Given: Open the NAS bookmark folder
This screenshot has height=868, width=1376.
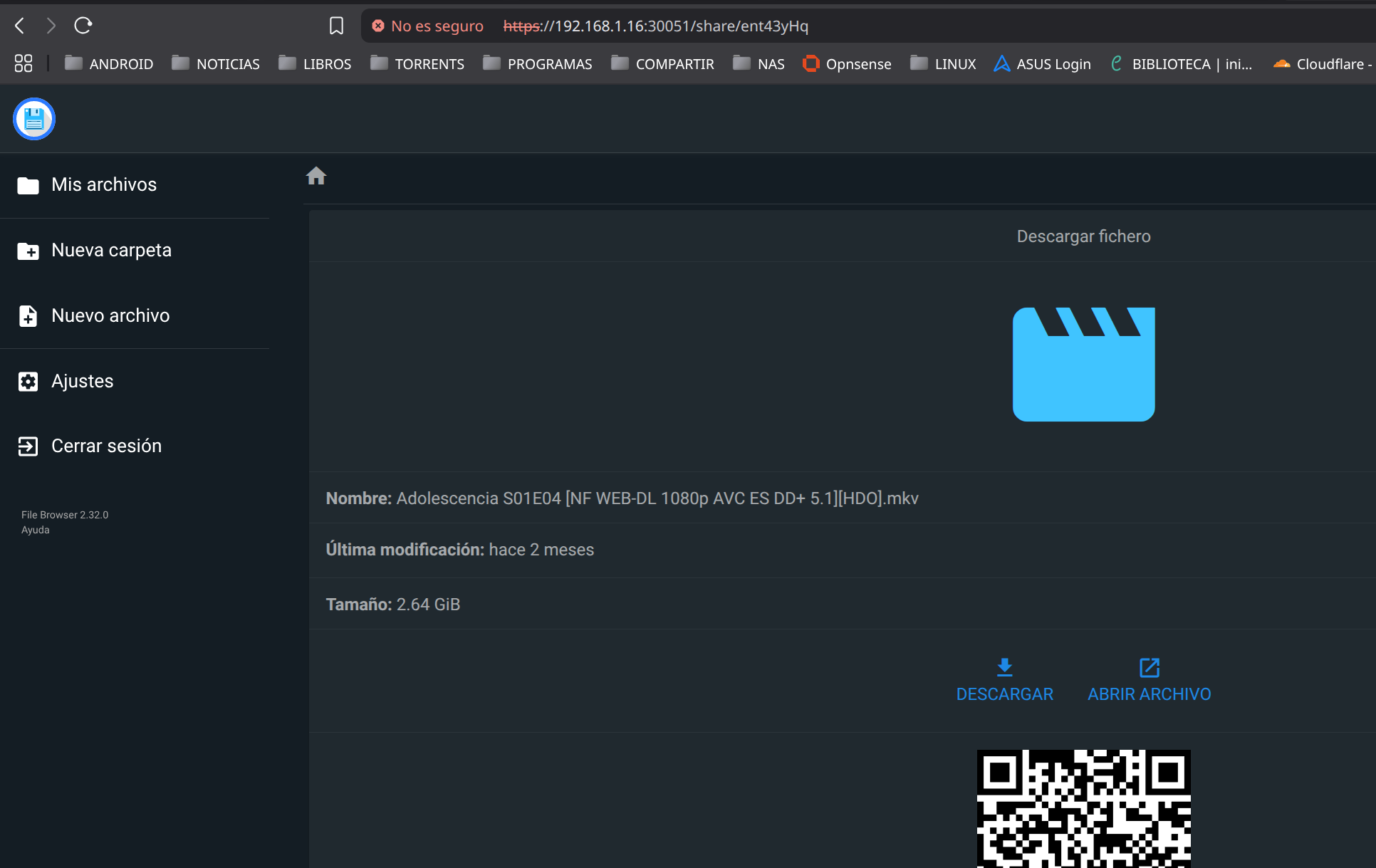Looking at the screenshot, I should coord(759,64).
